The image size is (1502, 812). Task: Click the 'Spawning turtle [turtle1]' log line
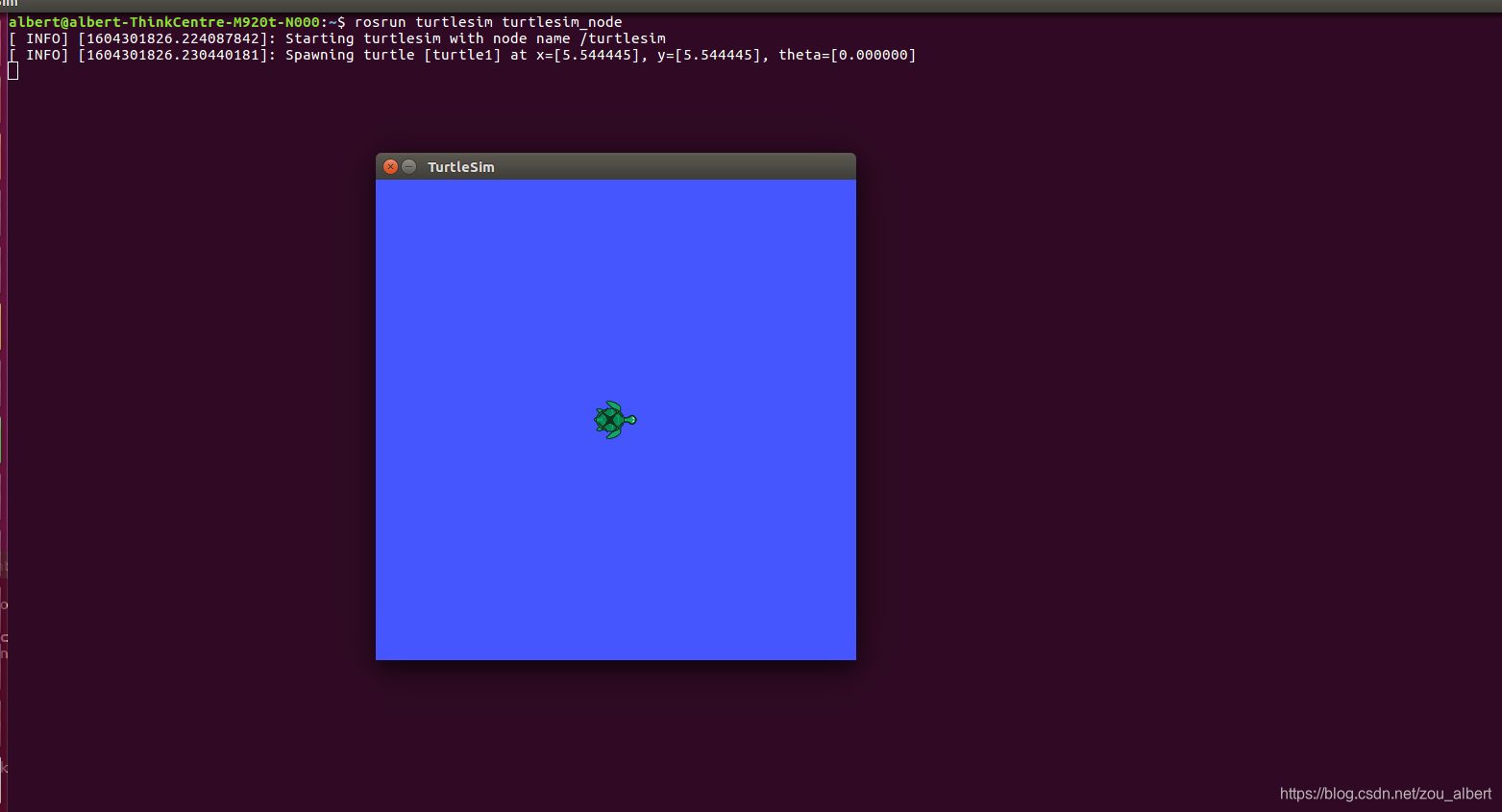pos(462,55)
